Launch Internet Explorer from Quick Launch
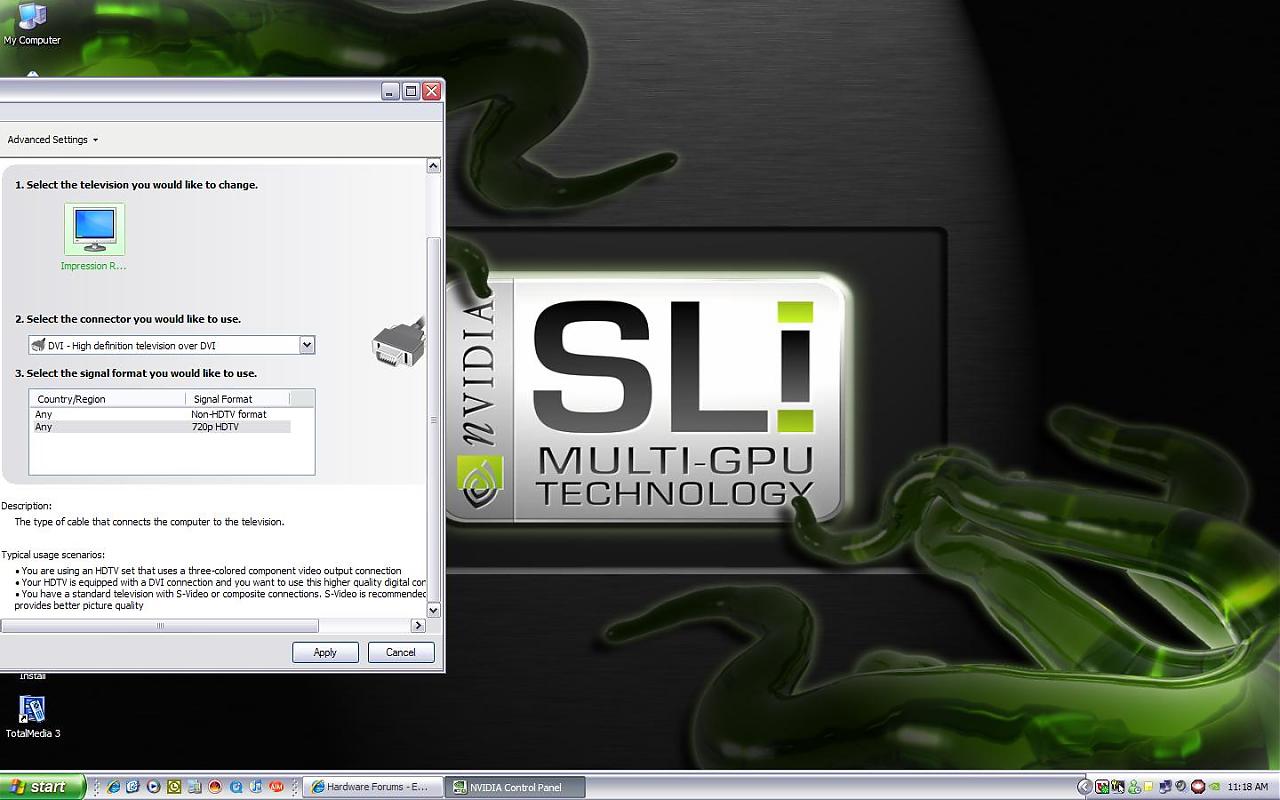Viewport: 1280px width, 800px height. tap(113, 787)
